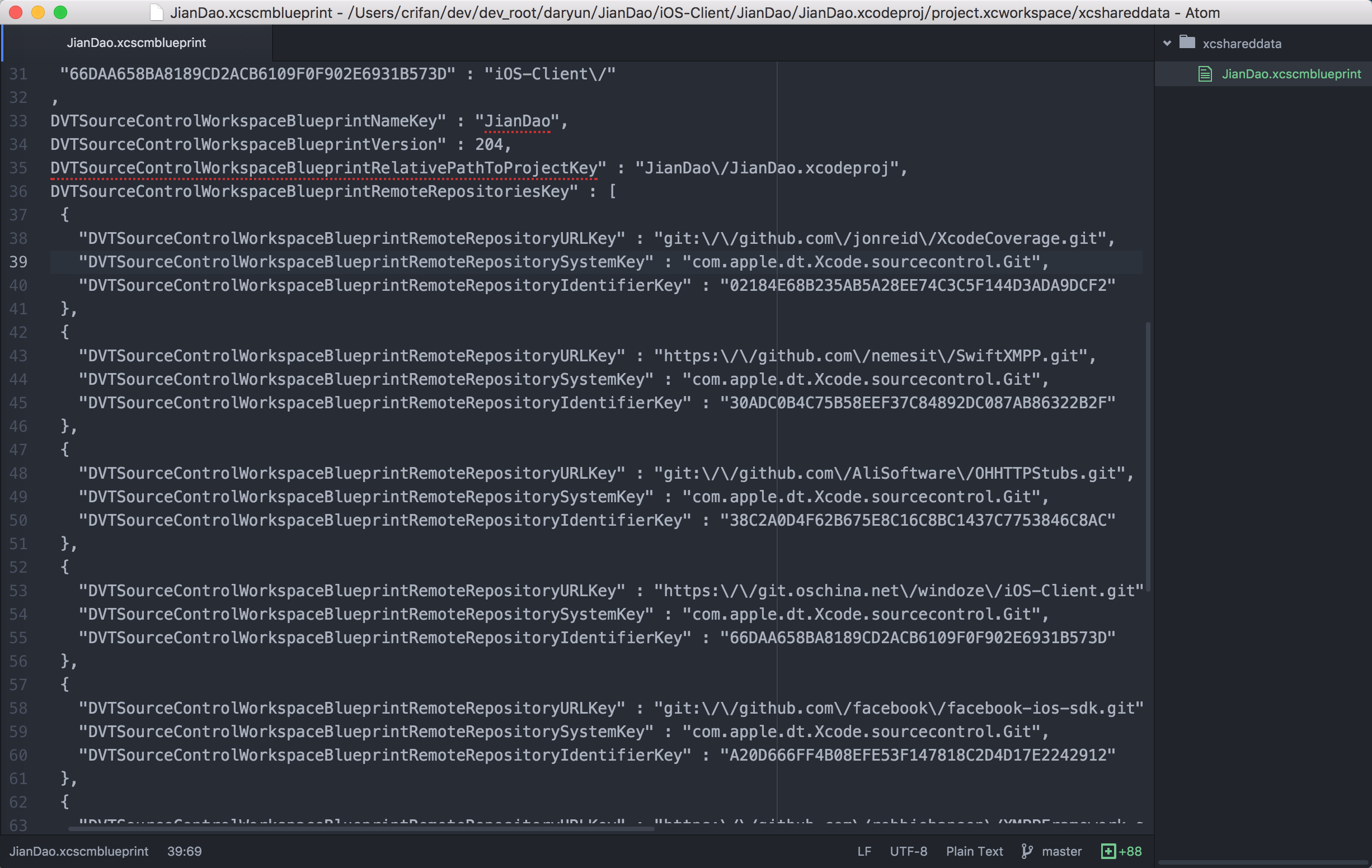The image size is (1372, 868).
Task: Click the xcshareddata folder icon
Action: click(1187, 43)
